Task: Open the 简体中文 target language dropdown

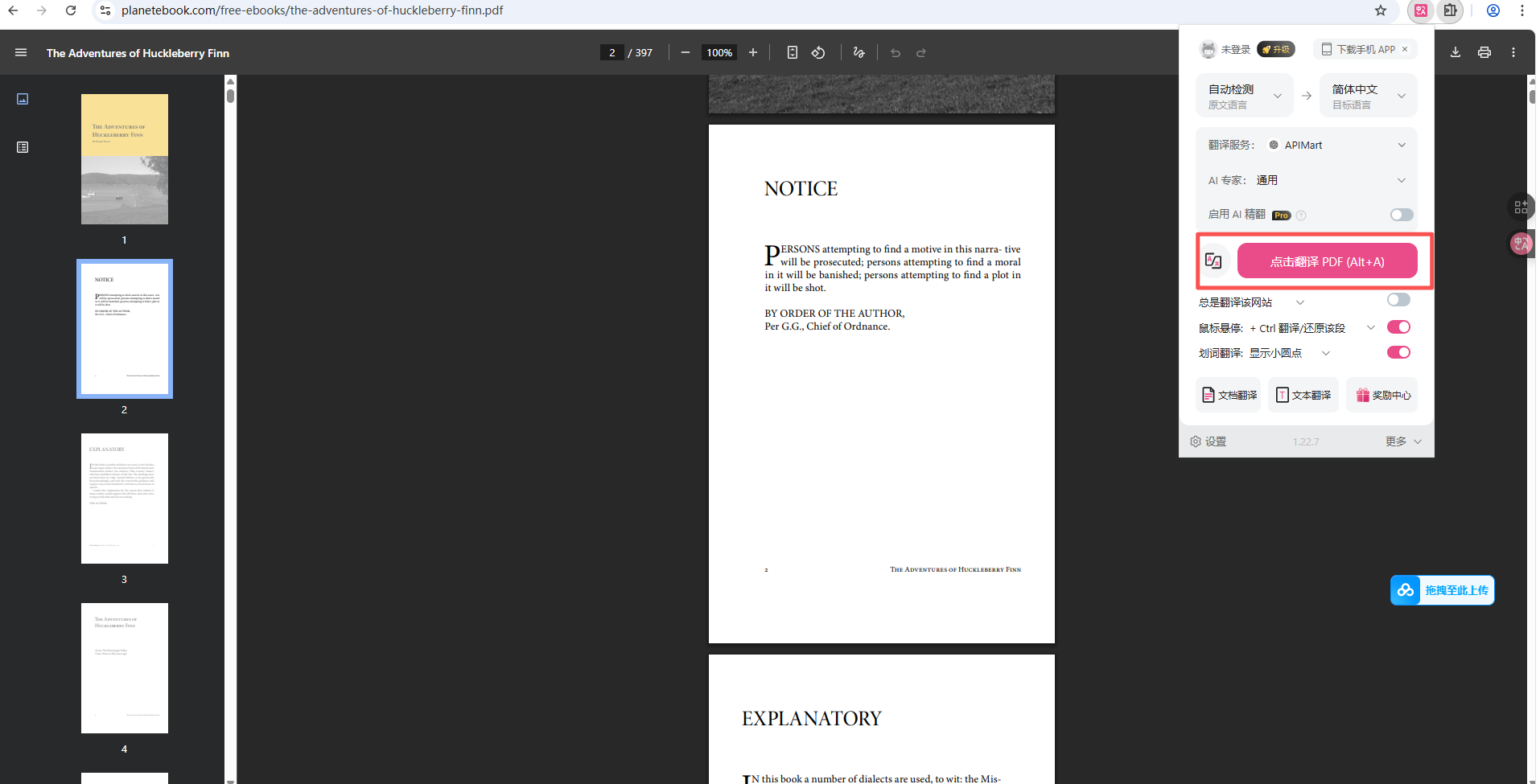Action: [x=1368, y=95]
